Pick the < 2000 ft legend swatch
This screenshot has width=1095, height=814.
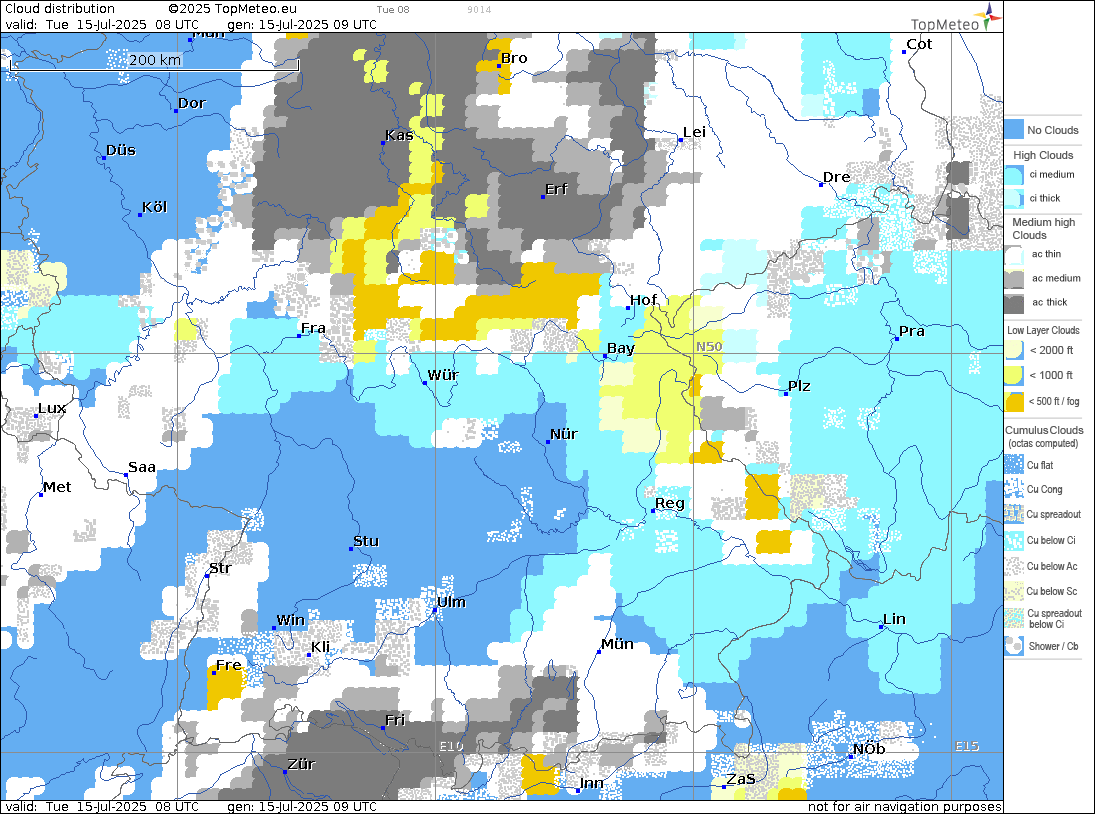(1014, 350)
